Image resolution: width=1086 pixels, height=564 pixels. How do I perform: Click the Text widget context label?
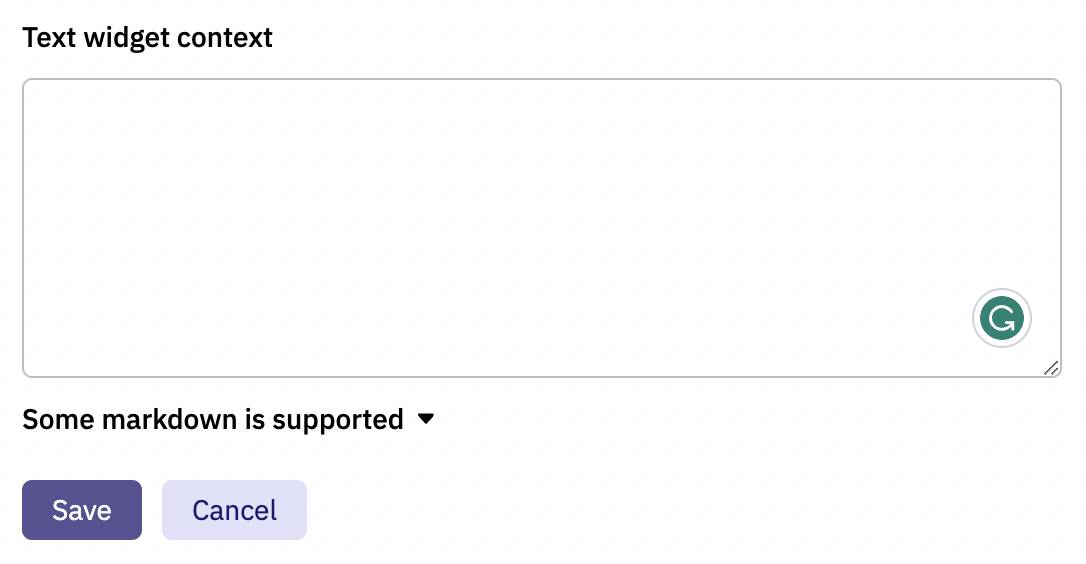pyautogui.click(x=148, y=37)
